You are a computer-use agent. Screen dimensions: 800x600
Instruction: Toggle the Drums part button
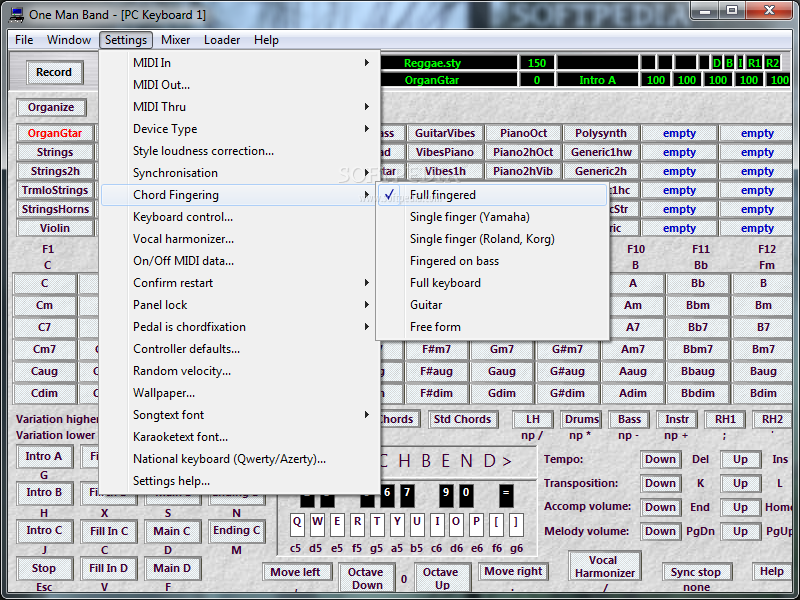point(582,419)
